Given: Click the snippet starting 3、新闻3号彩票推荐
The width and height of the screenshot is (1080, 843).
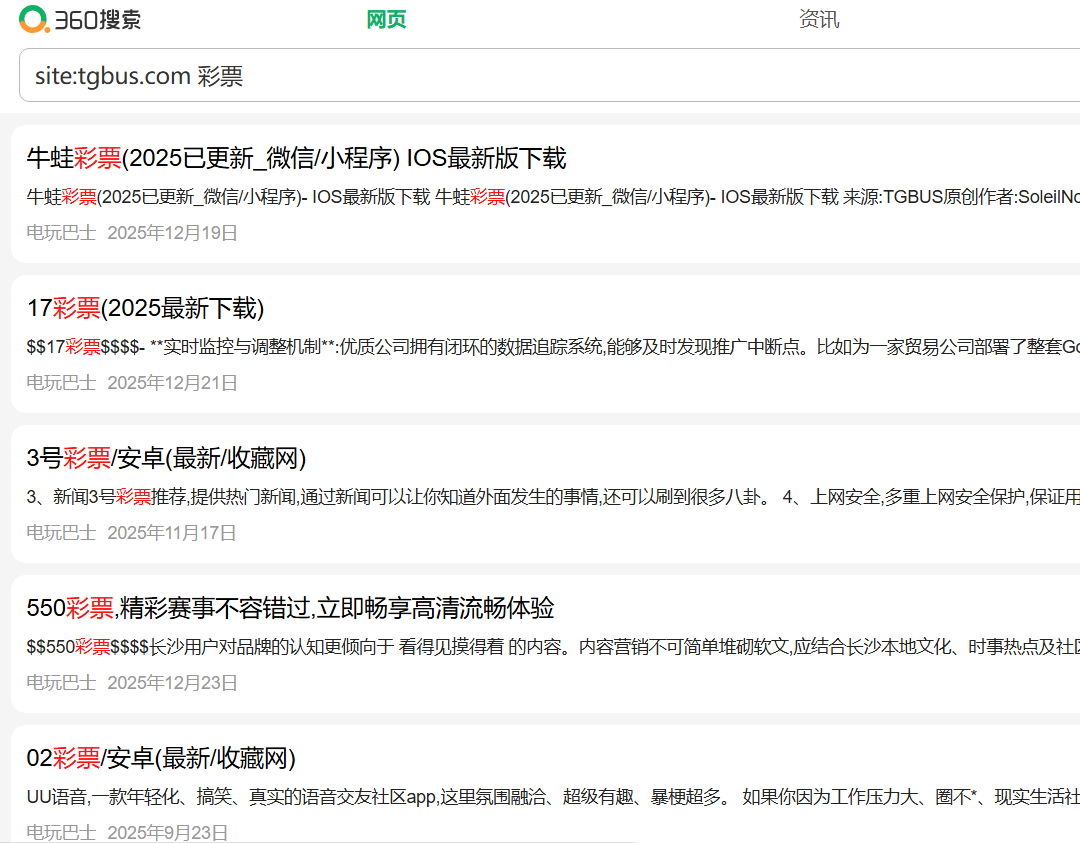Looking at the screenshot, I should [553, 497].
